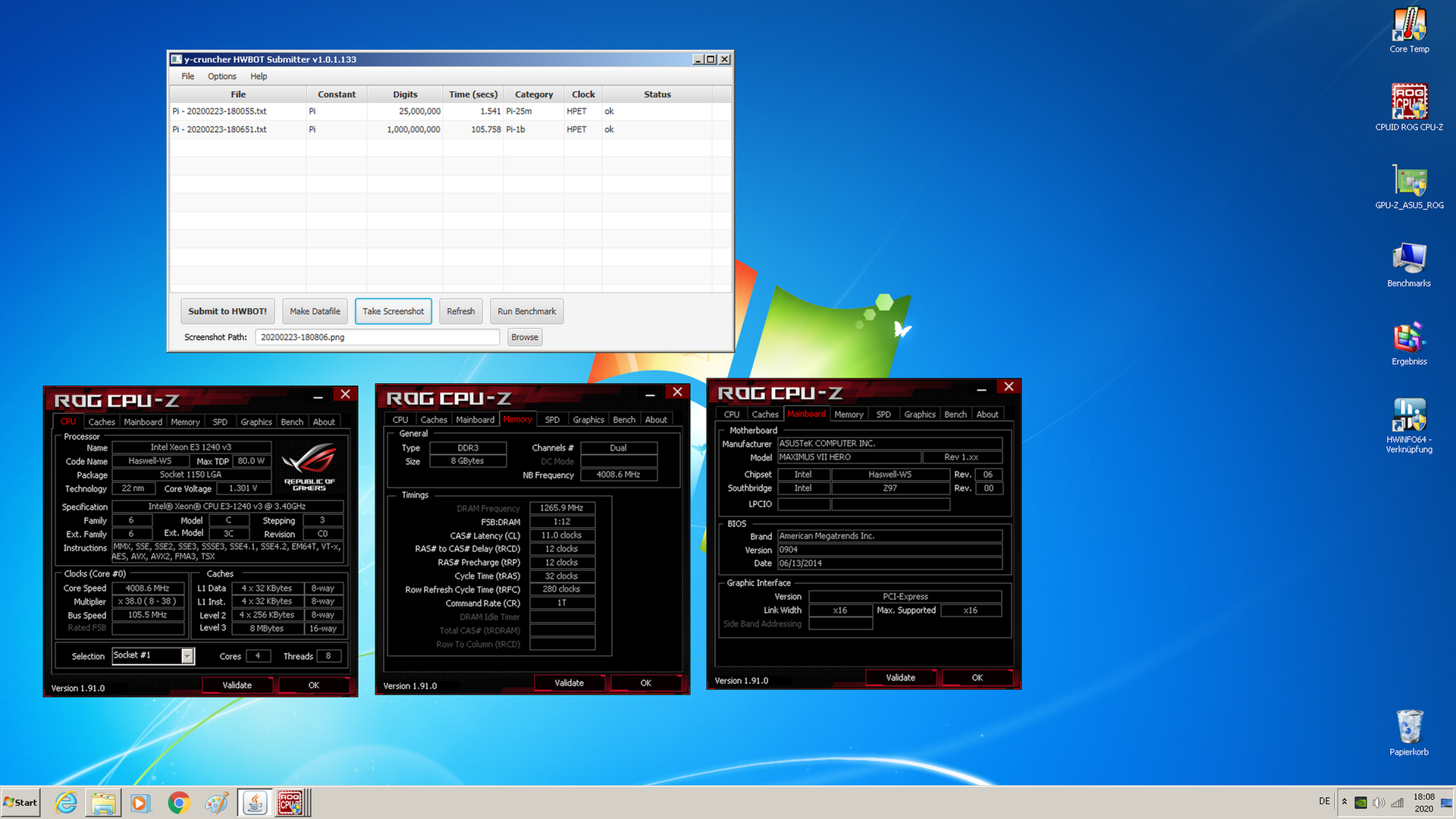Click the Core Speed 4008.6 MHz value

148,588
